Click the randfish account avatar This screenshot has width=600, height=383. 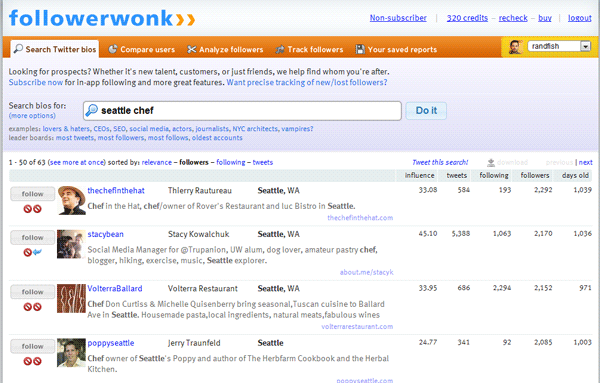[x=515, y=47]
